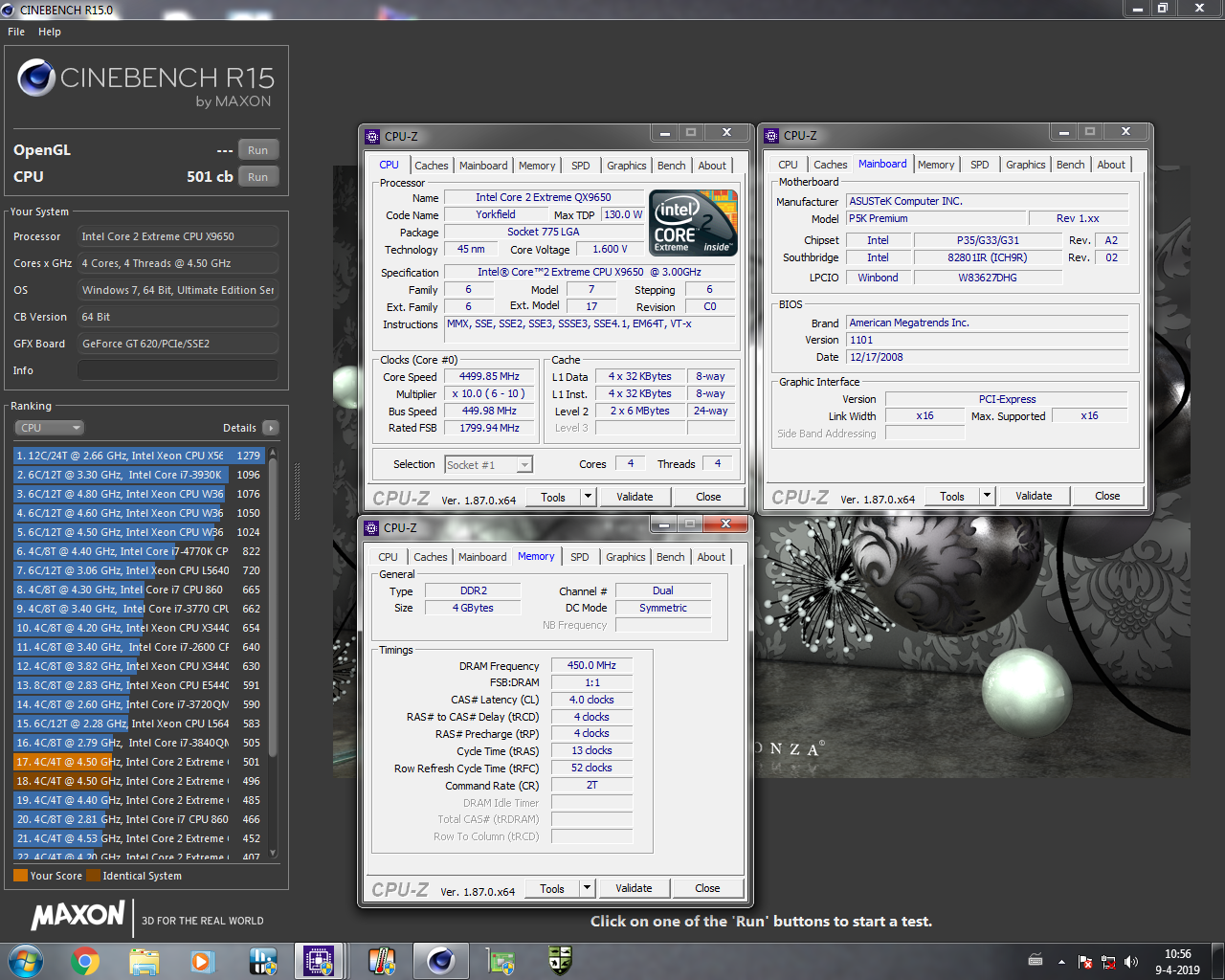
Task: Show hidden tray icons arrow
Action: [1061, 961]
